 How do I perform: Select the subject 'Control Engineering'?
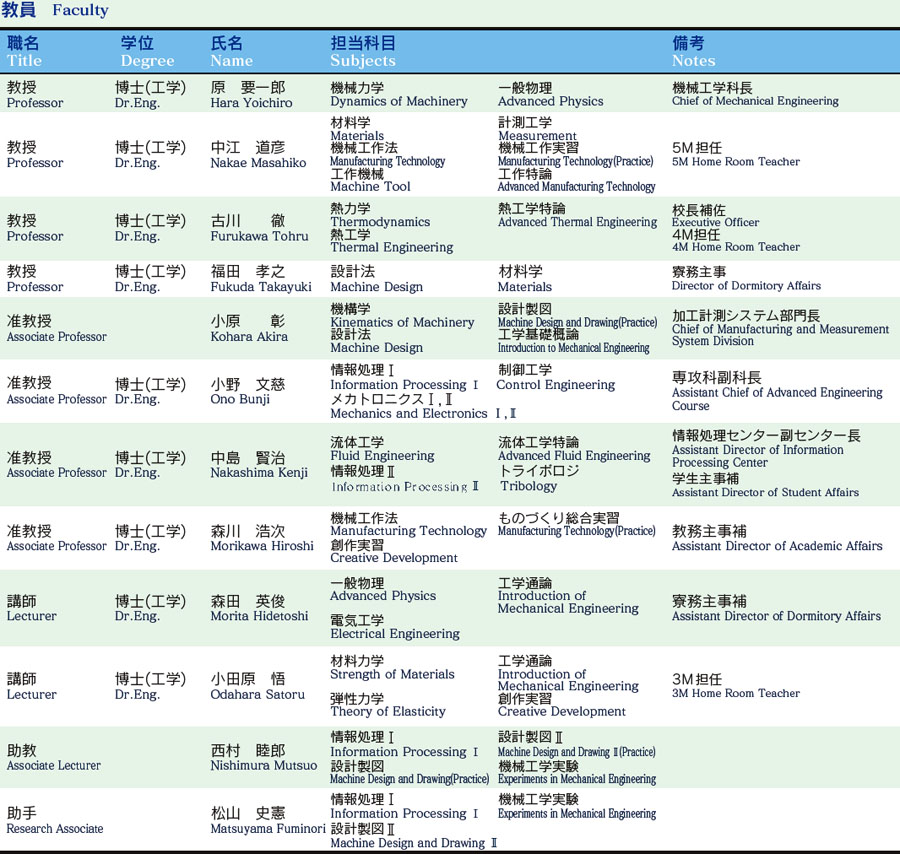tap(556, 385)
